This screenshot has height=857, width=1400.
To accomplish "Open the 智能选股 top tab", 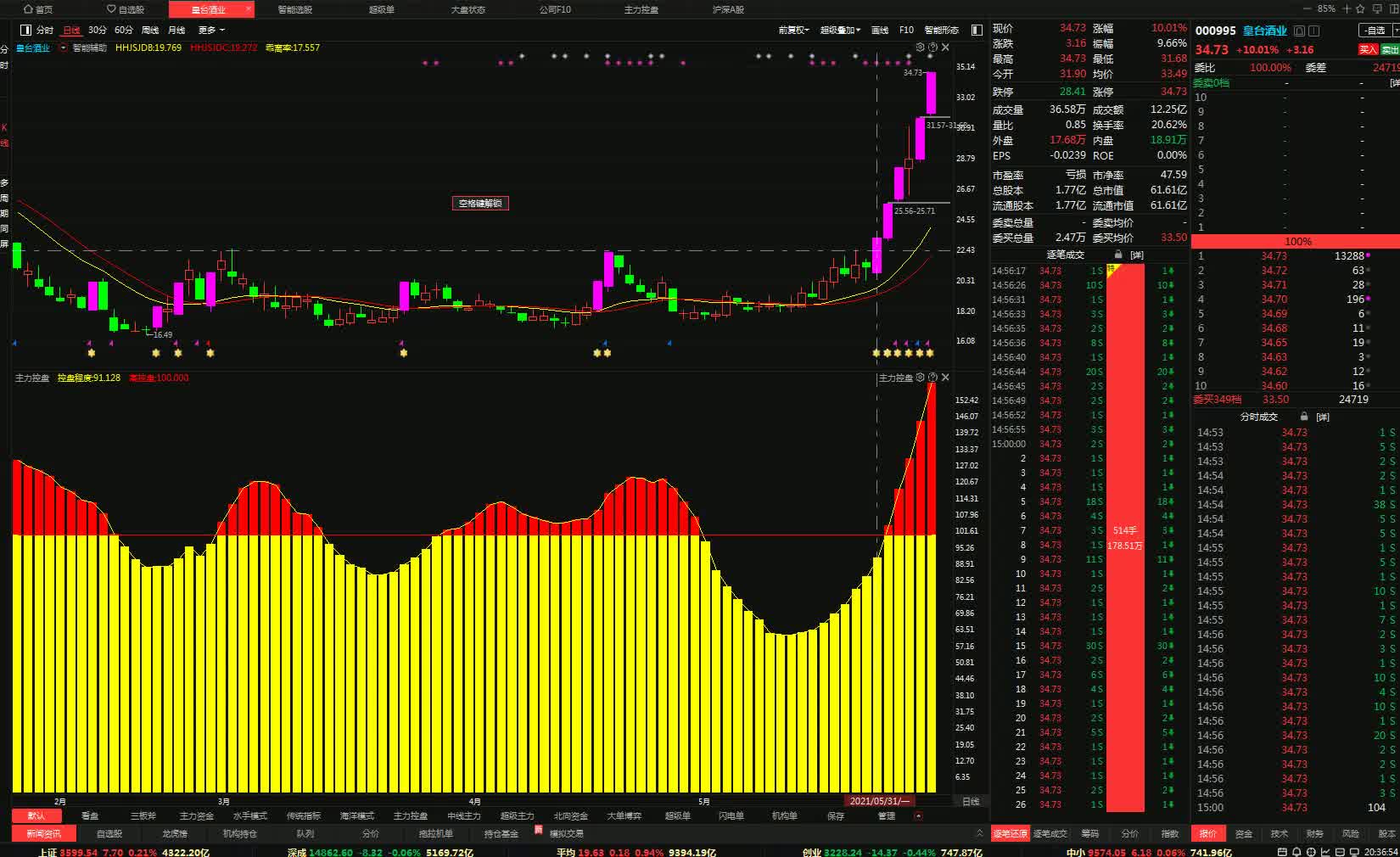I will click(x=295, y=9).
